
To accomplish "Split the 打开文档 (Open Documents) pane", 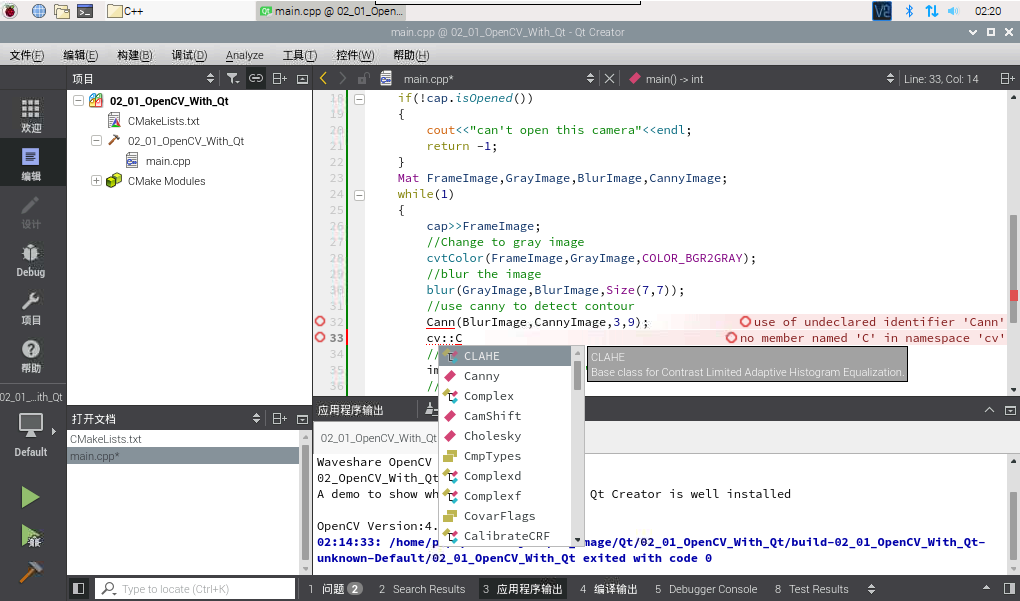I will coord(280,419).
